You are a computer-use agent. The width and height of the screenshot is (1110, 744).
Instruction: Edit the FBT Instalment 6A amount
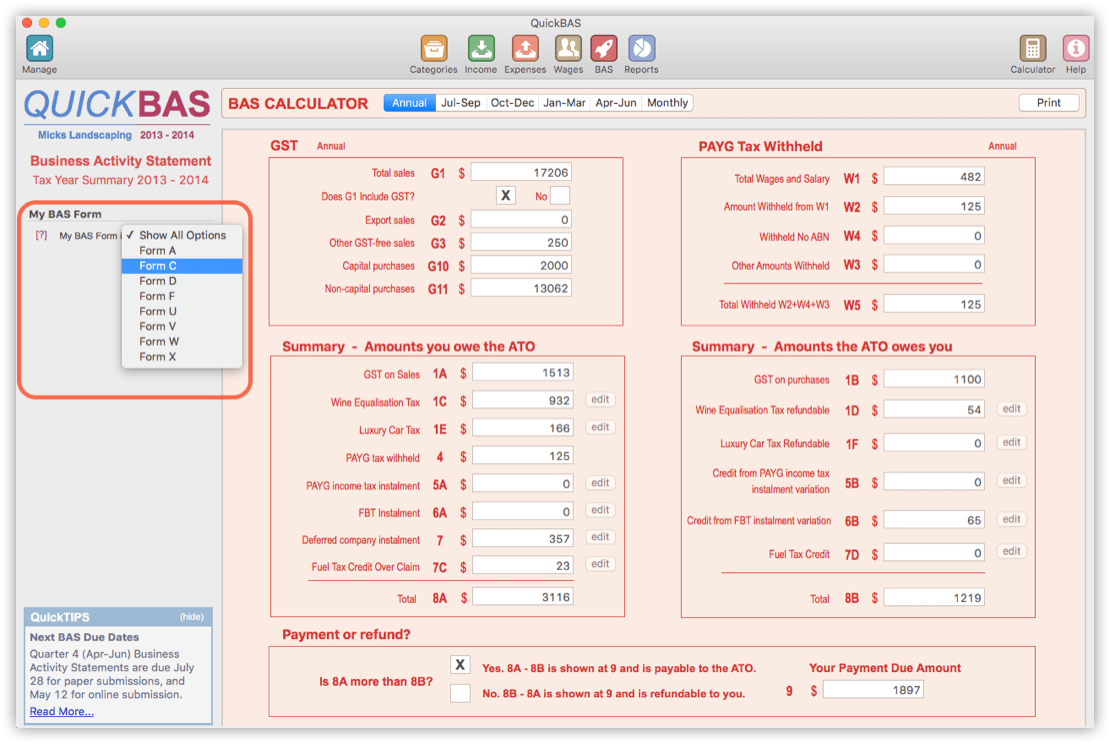pos(600,510)
